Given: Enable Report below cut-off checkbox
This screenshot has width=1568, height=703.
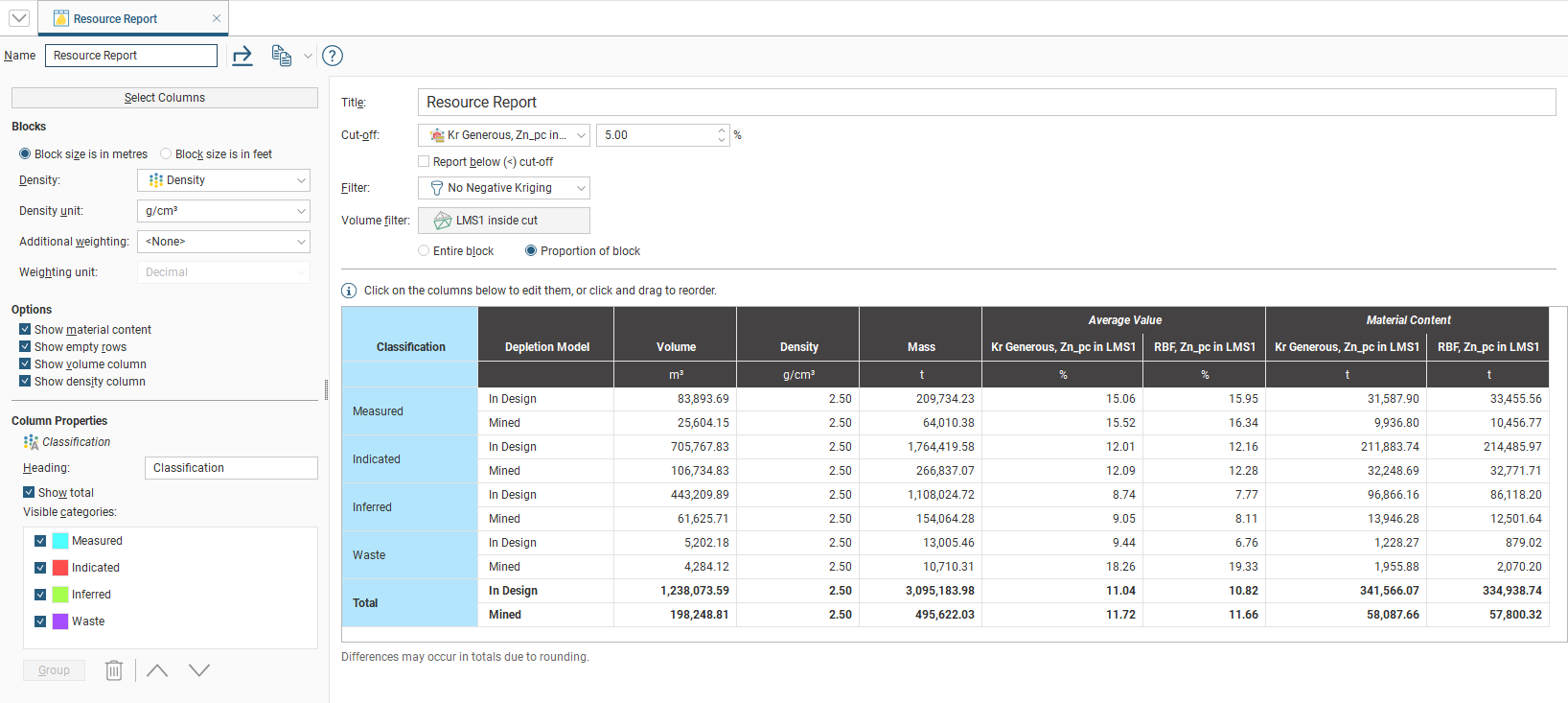Looking at the screenshot, I should [x=424, y=162].
